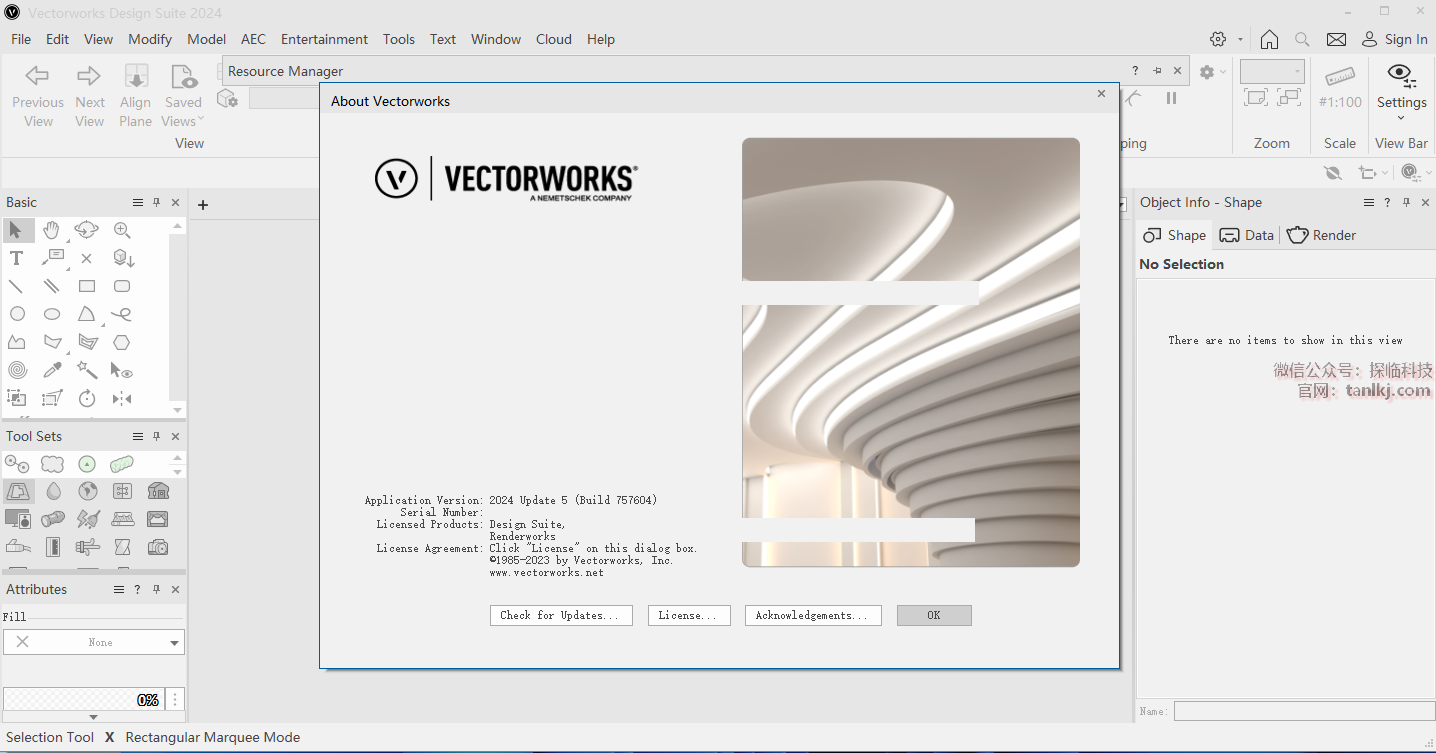Switch to the Render tab

pos(1322,235)
